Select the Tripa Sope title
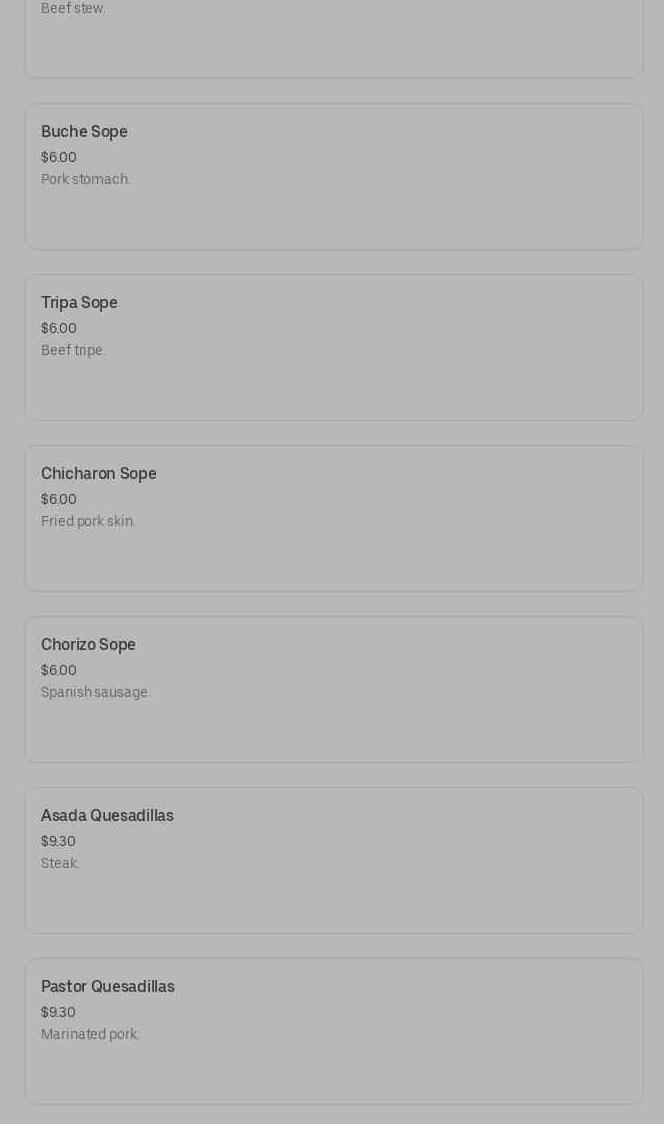Screen dimensions: 664x1124 click(79, 303)
